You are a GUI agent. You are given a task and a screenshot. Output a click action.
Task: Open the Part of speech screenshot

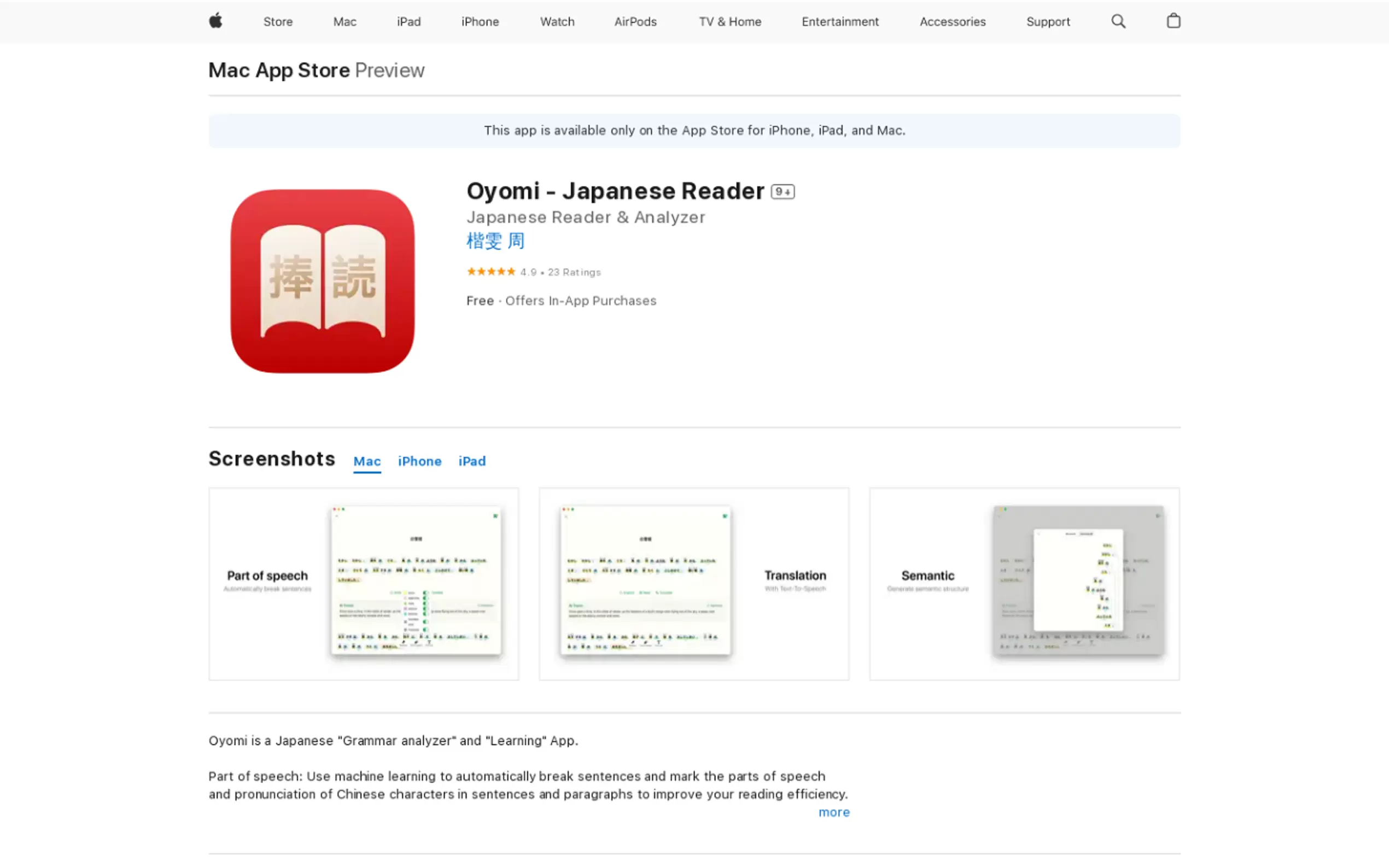364,583
